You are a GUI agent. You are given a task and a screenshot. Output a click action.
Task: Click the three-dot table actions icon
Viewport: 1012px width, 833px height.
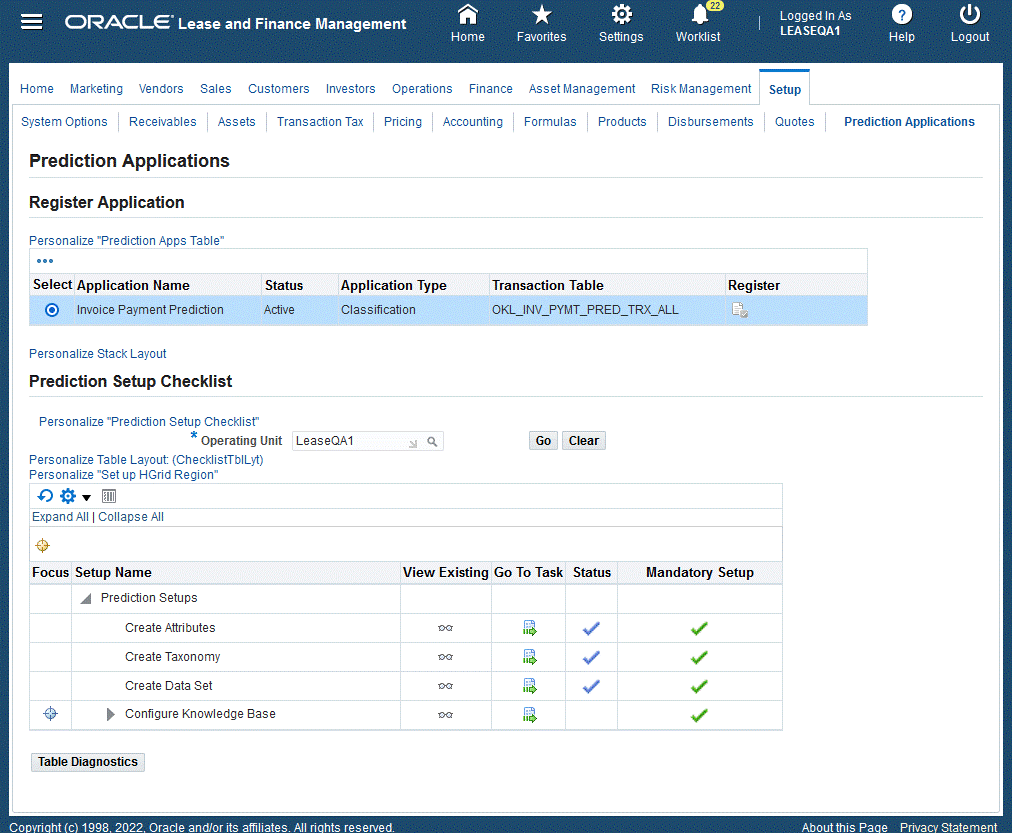coord(45,261)
